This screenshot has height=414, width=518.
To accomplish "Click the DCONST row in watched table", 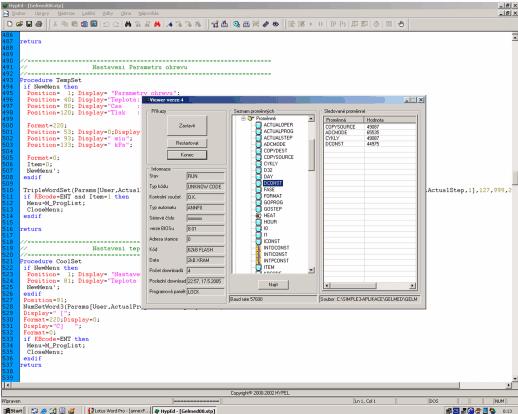I will pyautogui.click(x=370, y=144).
